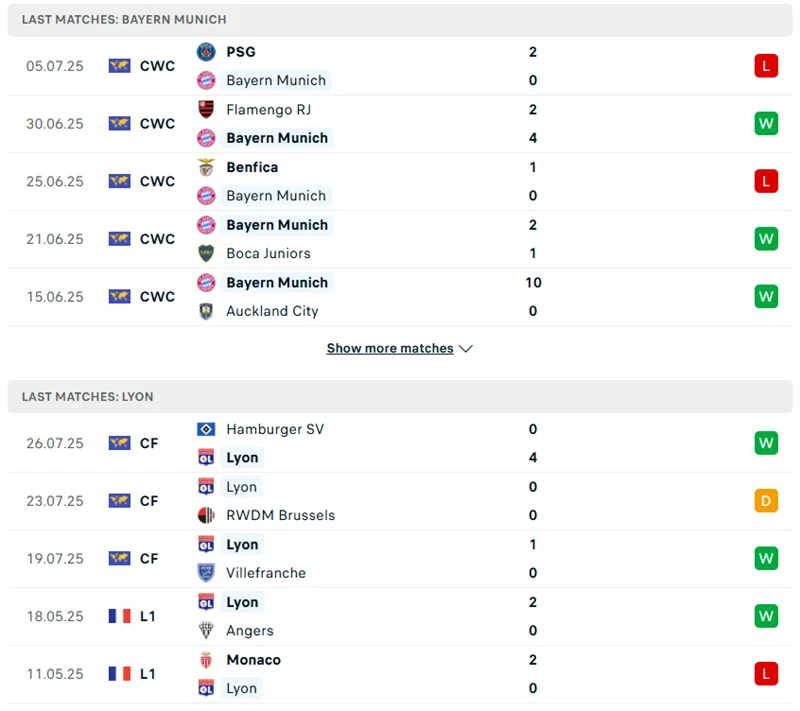The image size is (800, 711).
Task: Open the Show more matches link
Action: 390,349
